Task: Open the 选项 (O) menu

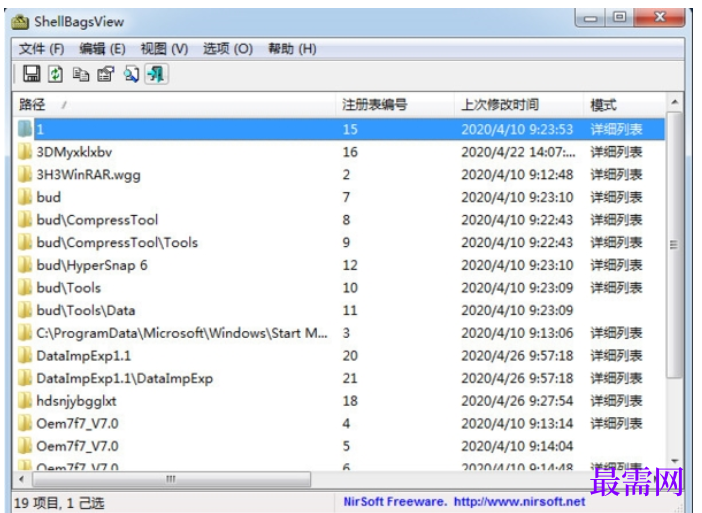Action: tap(228, 48)
